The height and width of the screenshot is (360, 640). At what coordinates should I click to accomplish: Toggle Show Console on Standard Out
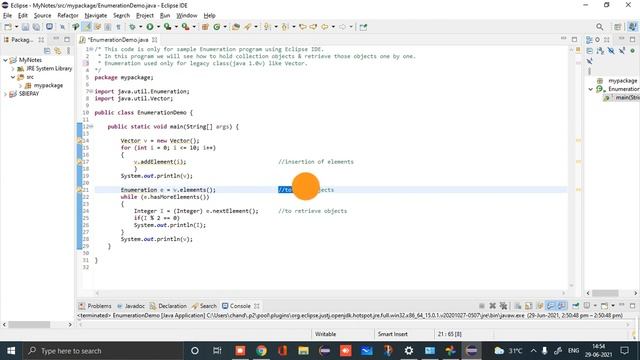coord(551,306)
